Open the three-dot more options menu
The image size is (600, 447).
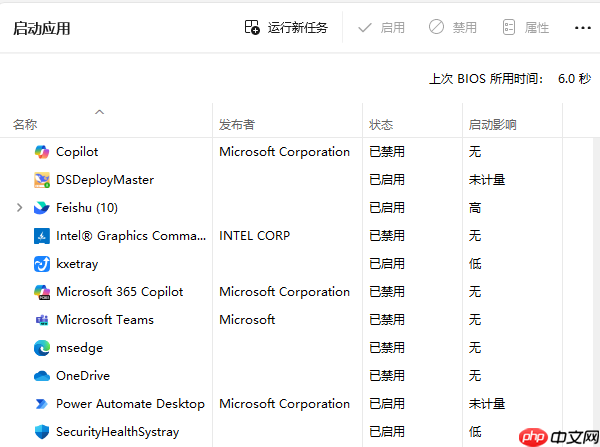tap(583, 28)
